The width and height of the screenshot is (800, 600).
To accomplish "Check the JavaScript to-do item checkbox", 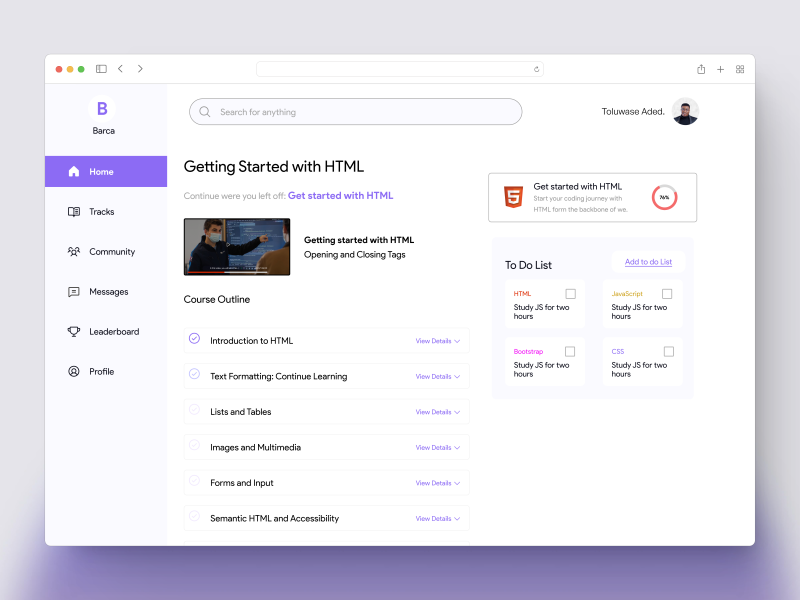I will [x=667, y=294].
